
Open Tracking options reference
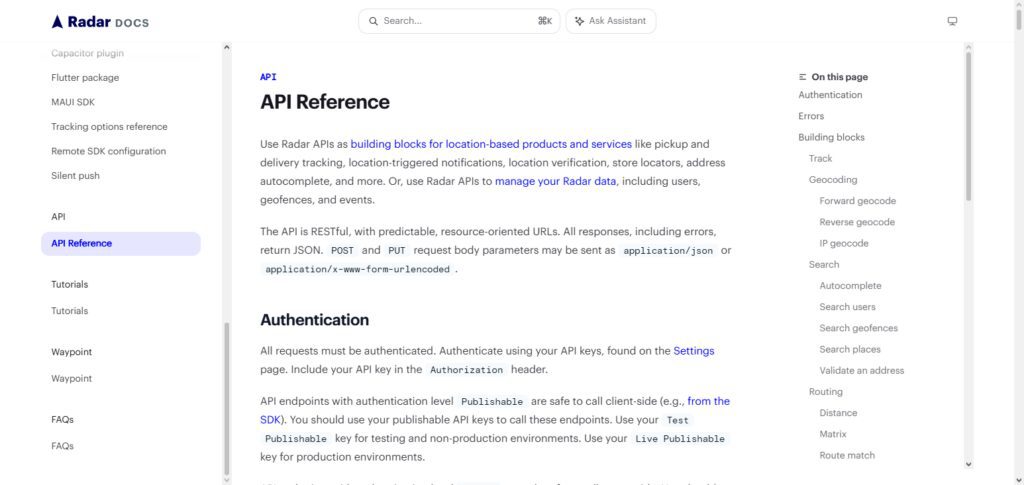(x=109, y=127)
